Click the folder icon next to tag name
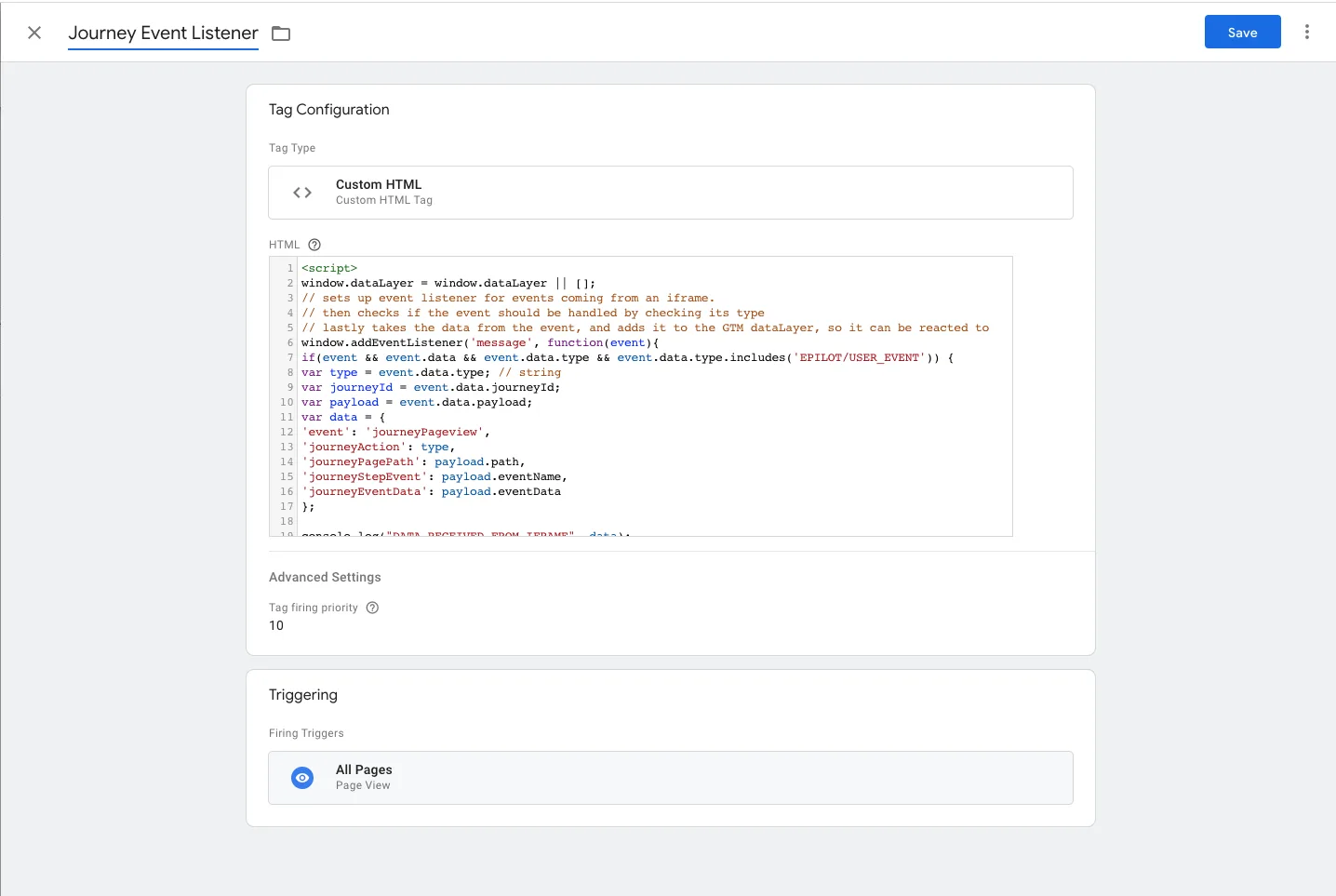The height and width of the screenshot is (896, 1336). [x=281, y=33]
